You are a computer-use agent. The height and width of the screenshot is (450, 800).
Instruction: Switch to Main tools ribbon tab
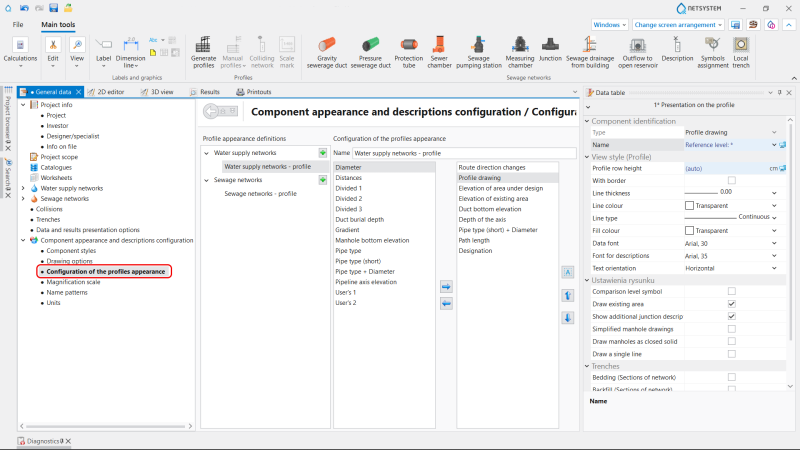[58, 24]
